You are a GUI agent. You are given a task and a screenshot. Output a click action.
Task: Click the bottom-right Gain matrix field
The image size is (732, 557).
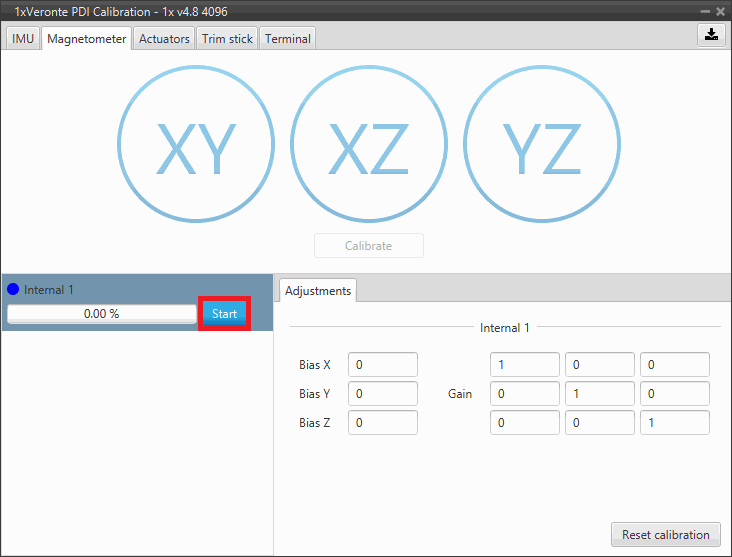click(675, 423)
